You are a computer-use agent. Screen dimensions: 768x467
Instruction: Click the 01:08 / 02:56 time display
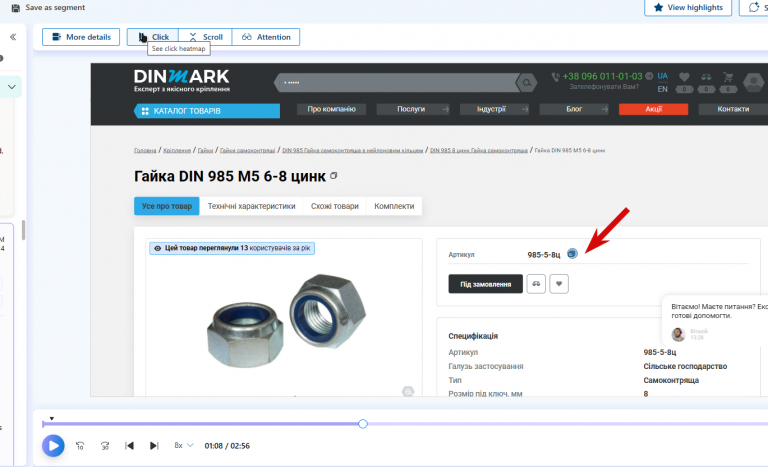(227, 446)
